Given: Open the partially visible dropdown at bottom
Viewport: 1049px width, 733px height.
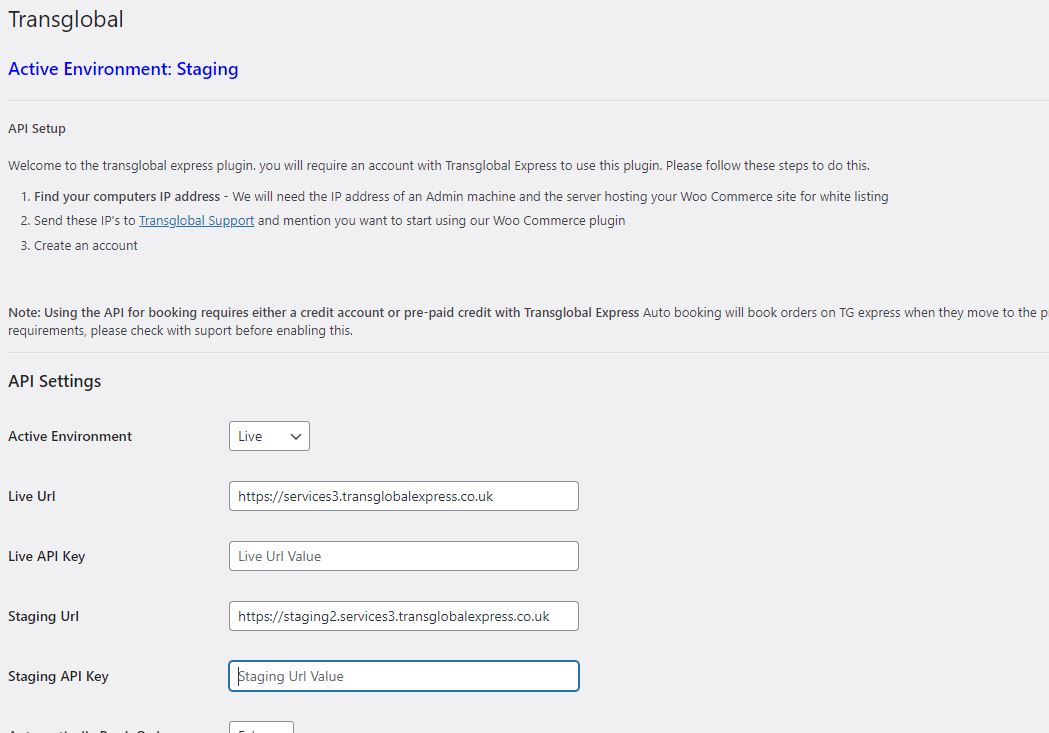Looking at the screenshot, I should 261,727.
